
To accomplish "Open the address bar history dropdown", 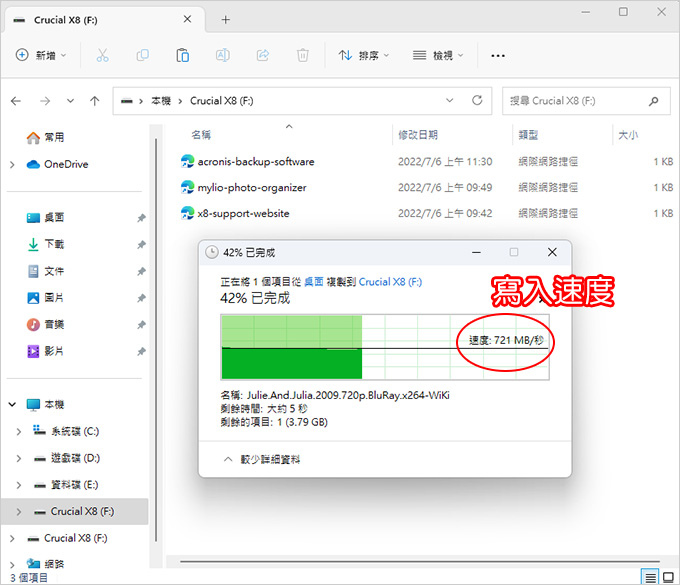I will 450,101.
